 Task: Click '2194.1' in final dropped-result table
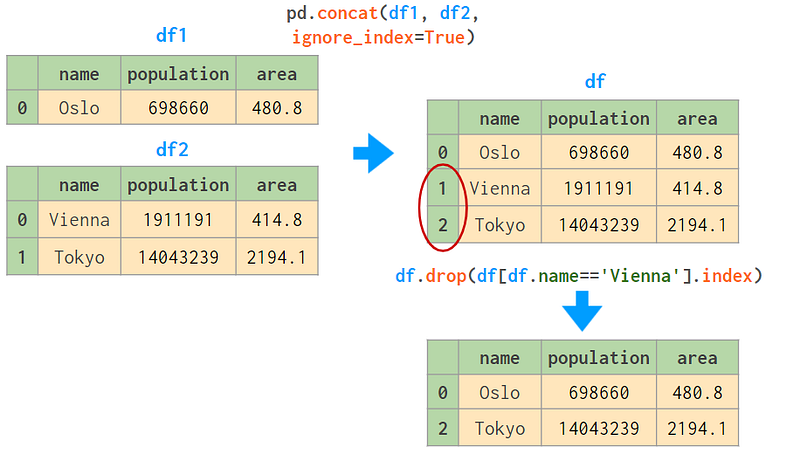point(697,427)
